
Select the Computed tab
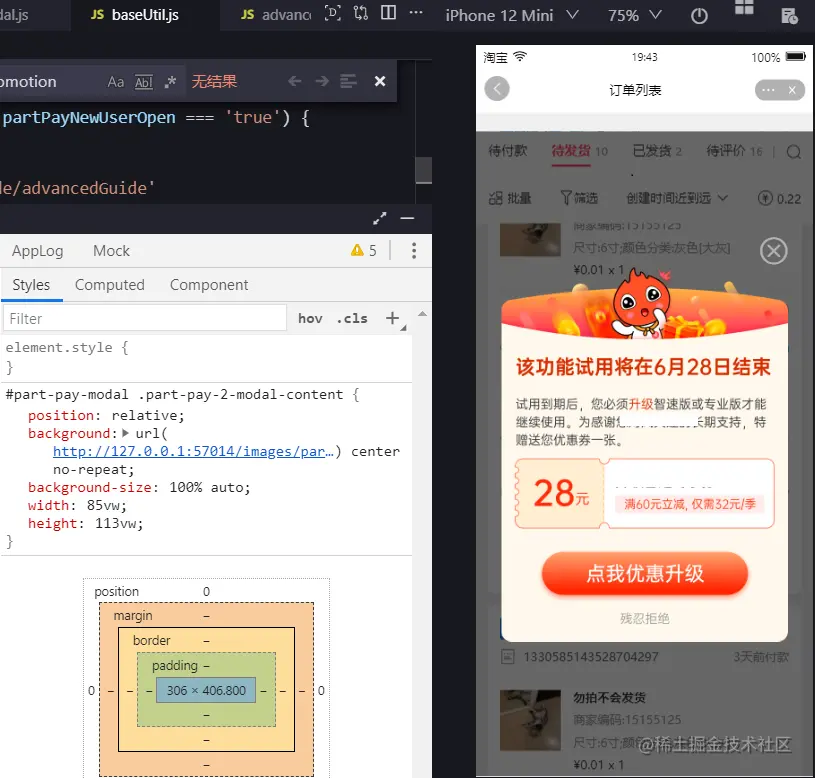(x=110, y=285)
